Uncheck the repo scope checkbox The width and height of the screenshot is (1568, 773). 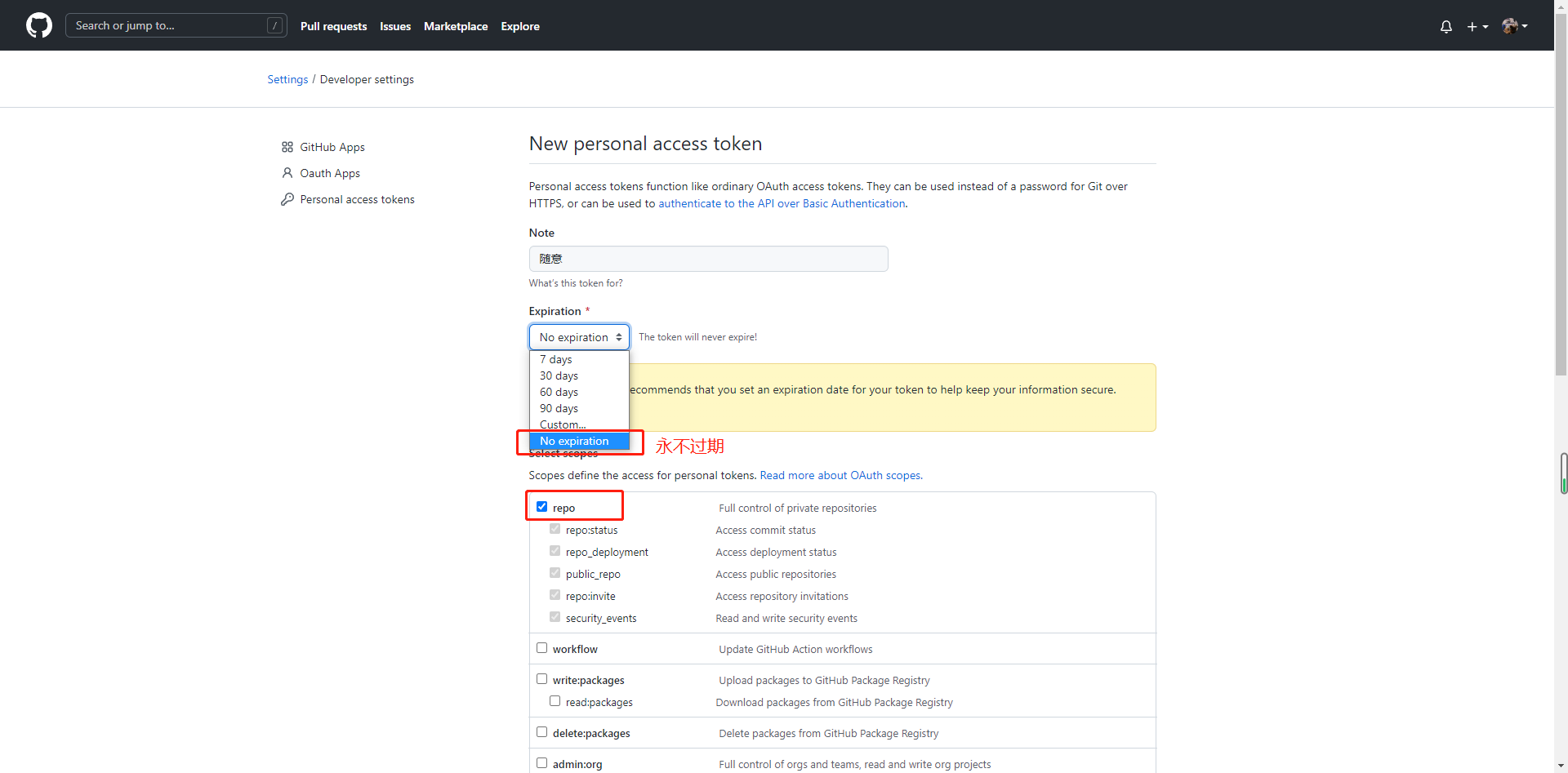[x=541, y=506]
